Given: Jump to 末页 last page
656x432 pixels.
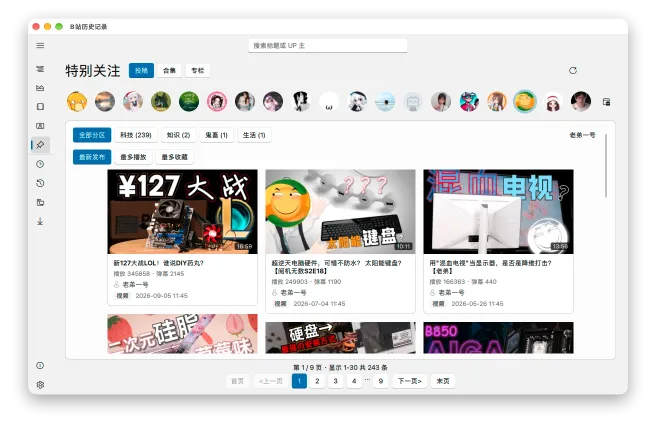Looking at the screenshot, I should [x=443, y=381].
